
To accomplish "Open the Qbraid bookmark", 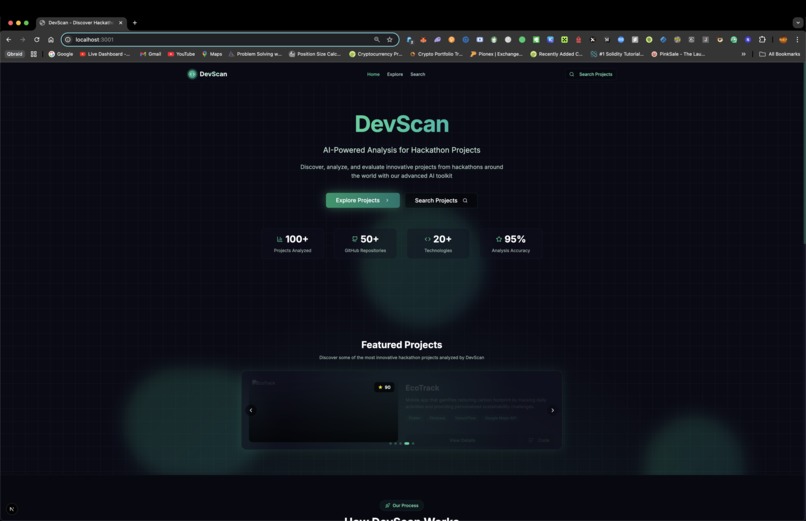I will (14, 54).
